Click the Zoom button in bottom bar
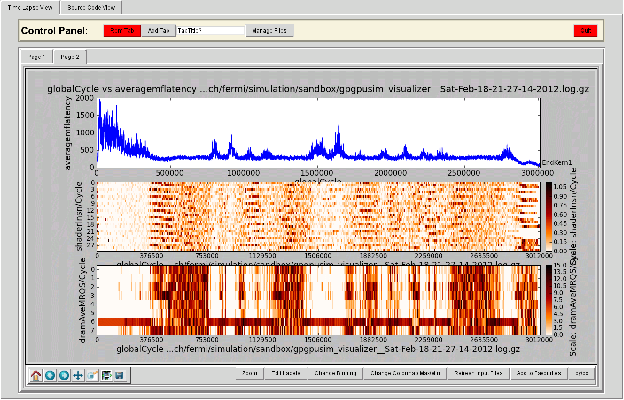This screenshot has width=624, height=400. click(x=249, y=373)
